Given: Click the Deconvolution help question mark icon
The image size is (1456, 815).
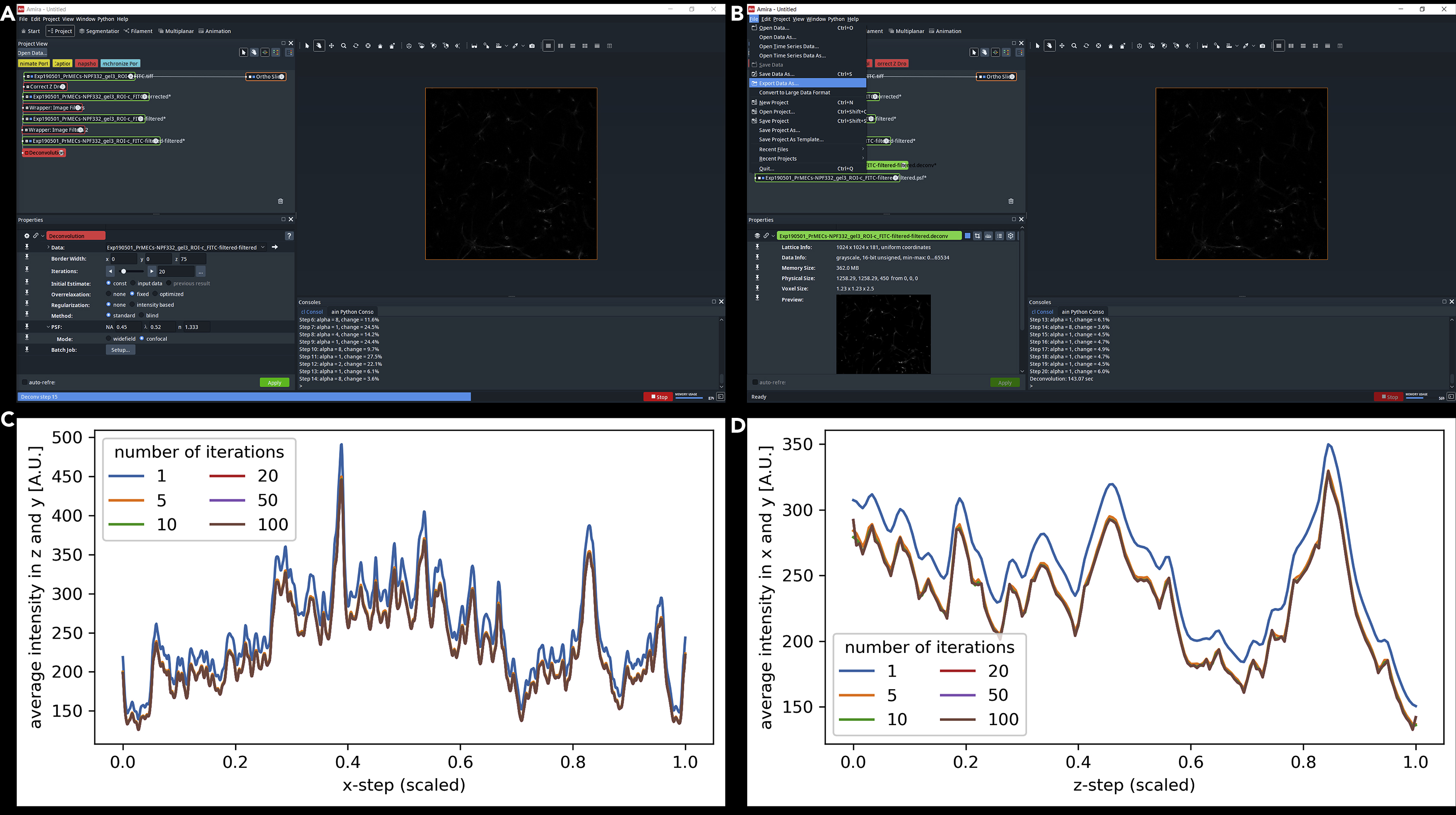Looking at the screenshot, I should tap(289, 236).
